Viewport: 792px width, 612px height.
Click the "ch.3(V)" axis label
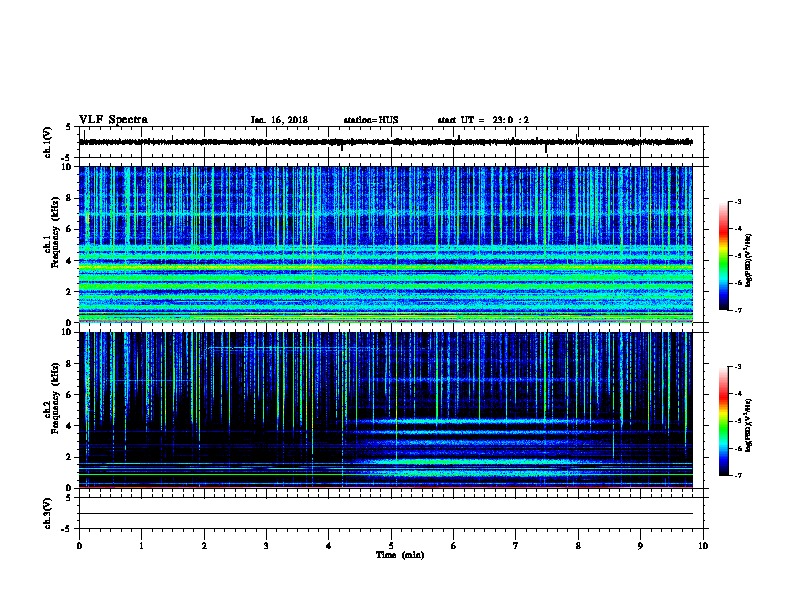coord(47,513)
